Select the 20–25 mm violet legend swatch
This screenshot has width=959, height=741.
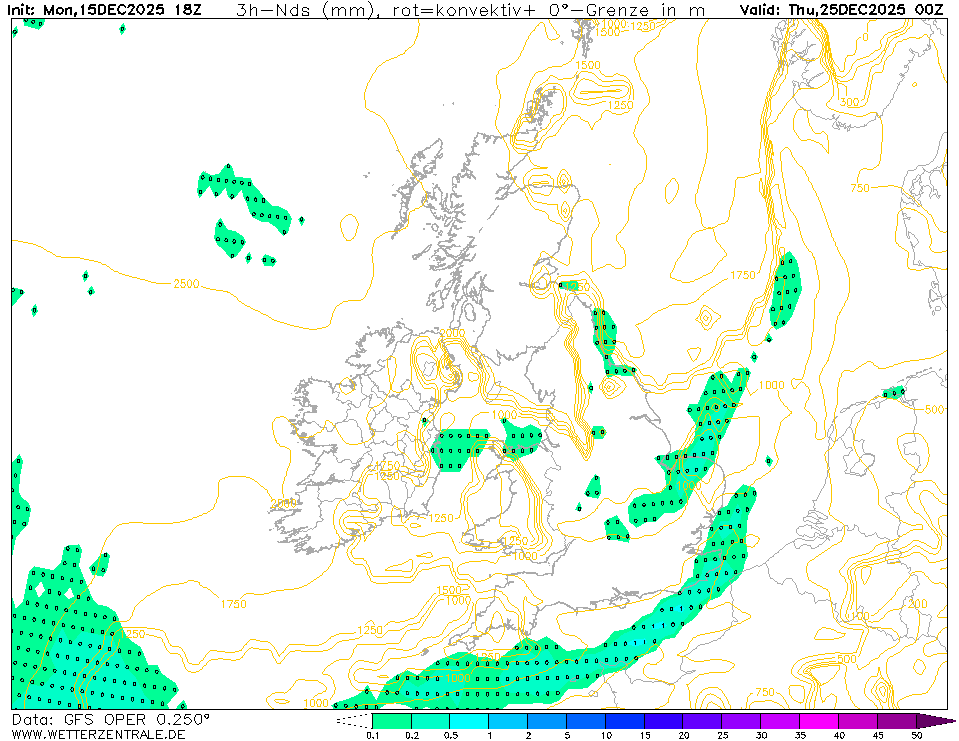coord(703,720)
